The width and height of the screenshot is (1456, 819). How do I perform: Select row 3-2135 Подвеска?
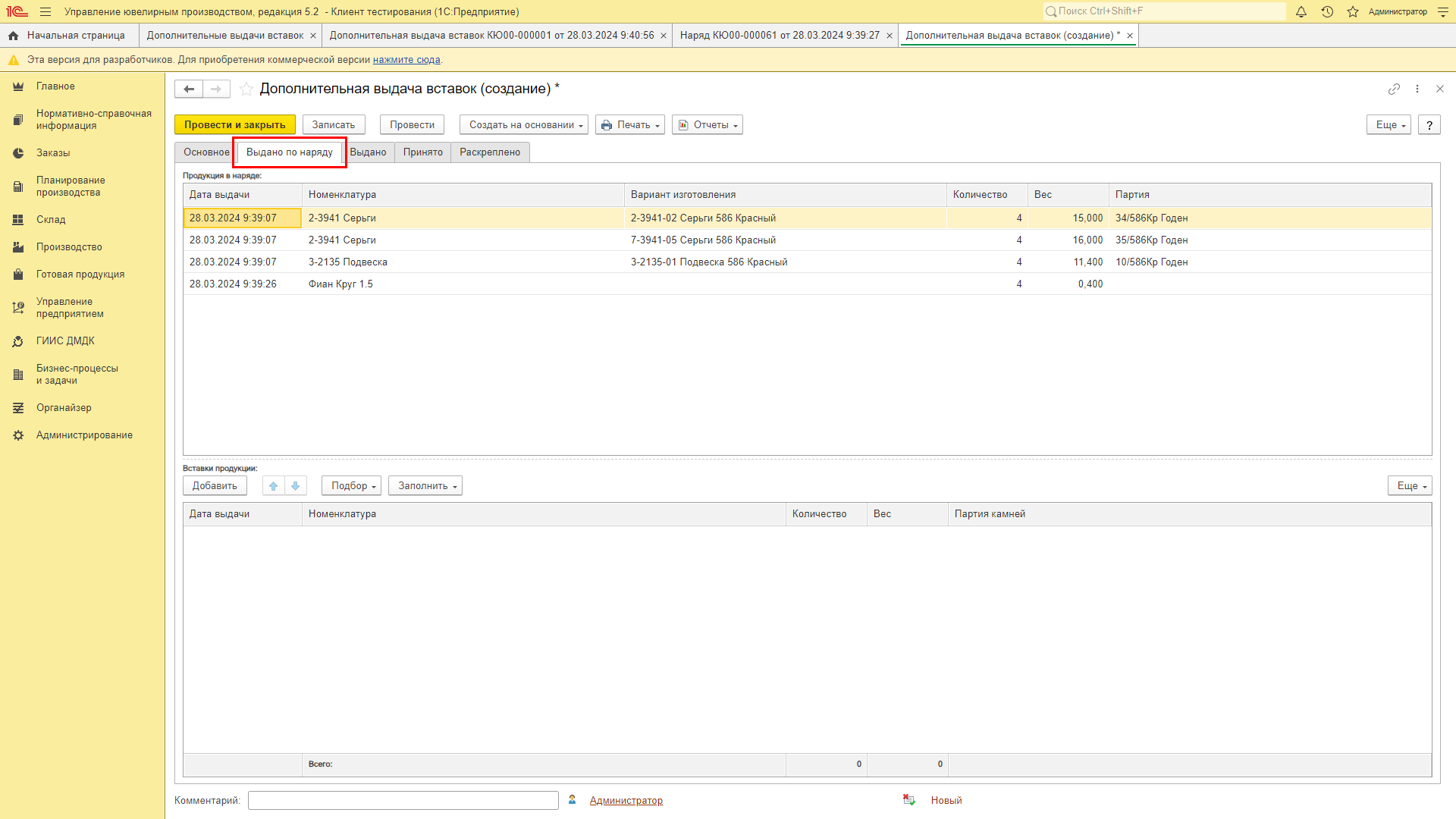pyautogui.click(x=808, y=262)
